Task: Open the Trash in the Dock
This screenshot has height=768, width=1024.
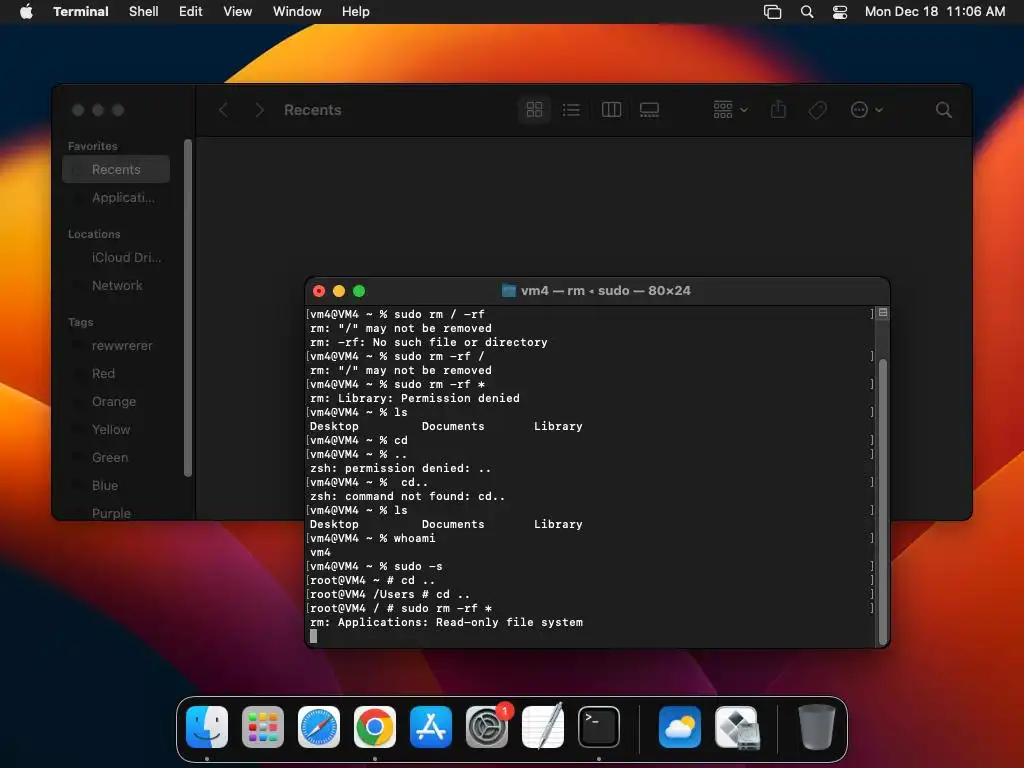Action: point(816,727)
